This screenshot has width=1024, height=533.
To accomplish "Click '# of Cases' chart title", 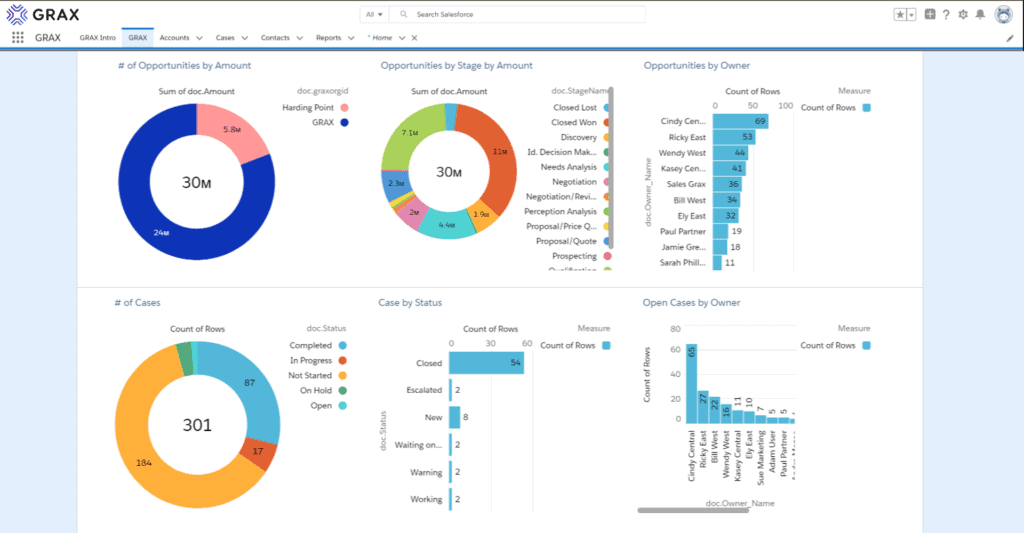I will (137, 302).
